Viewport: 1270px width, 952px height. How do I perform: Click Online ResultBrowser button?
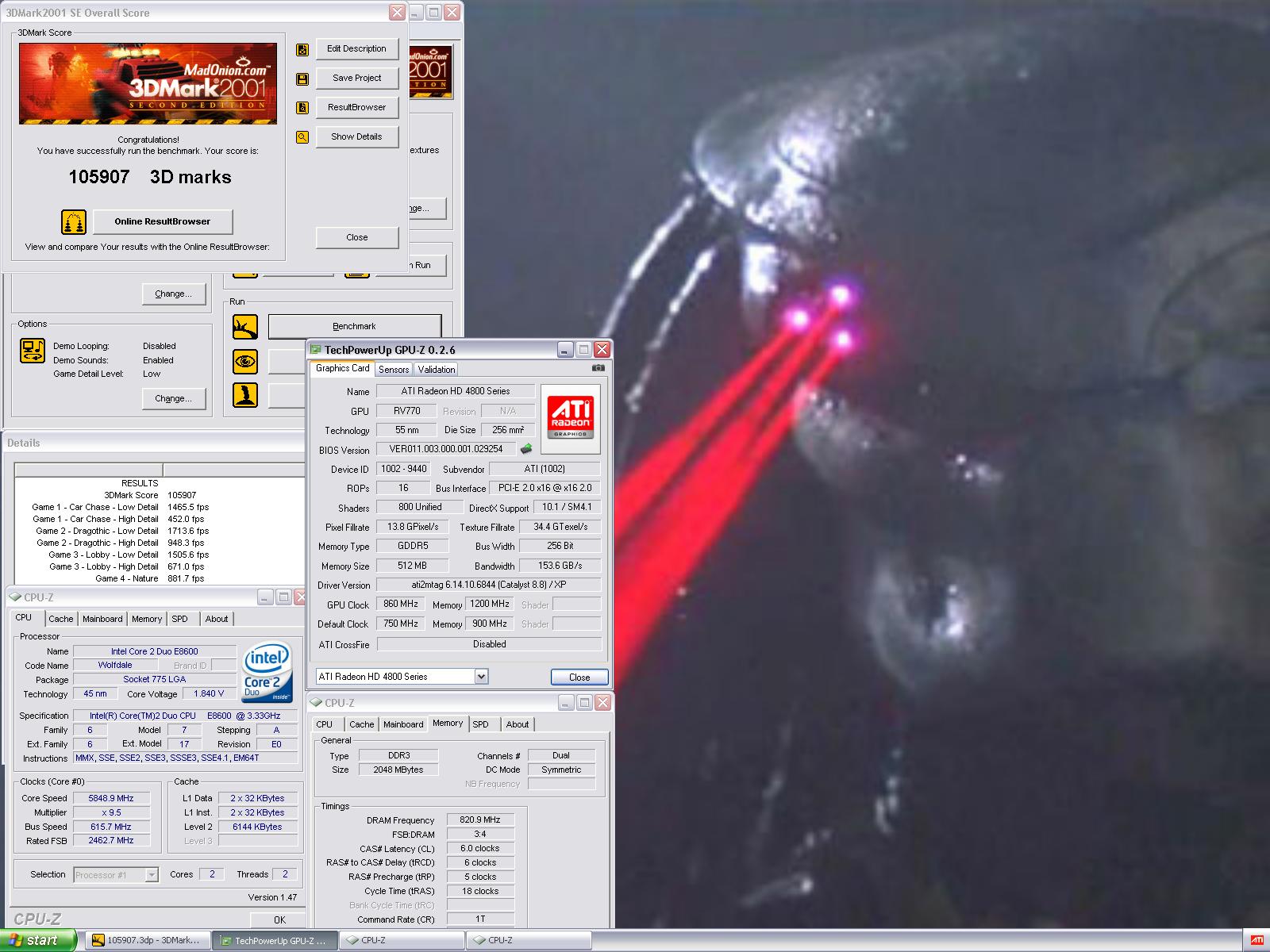point(163,221)
